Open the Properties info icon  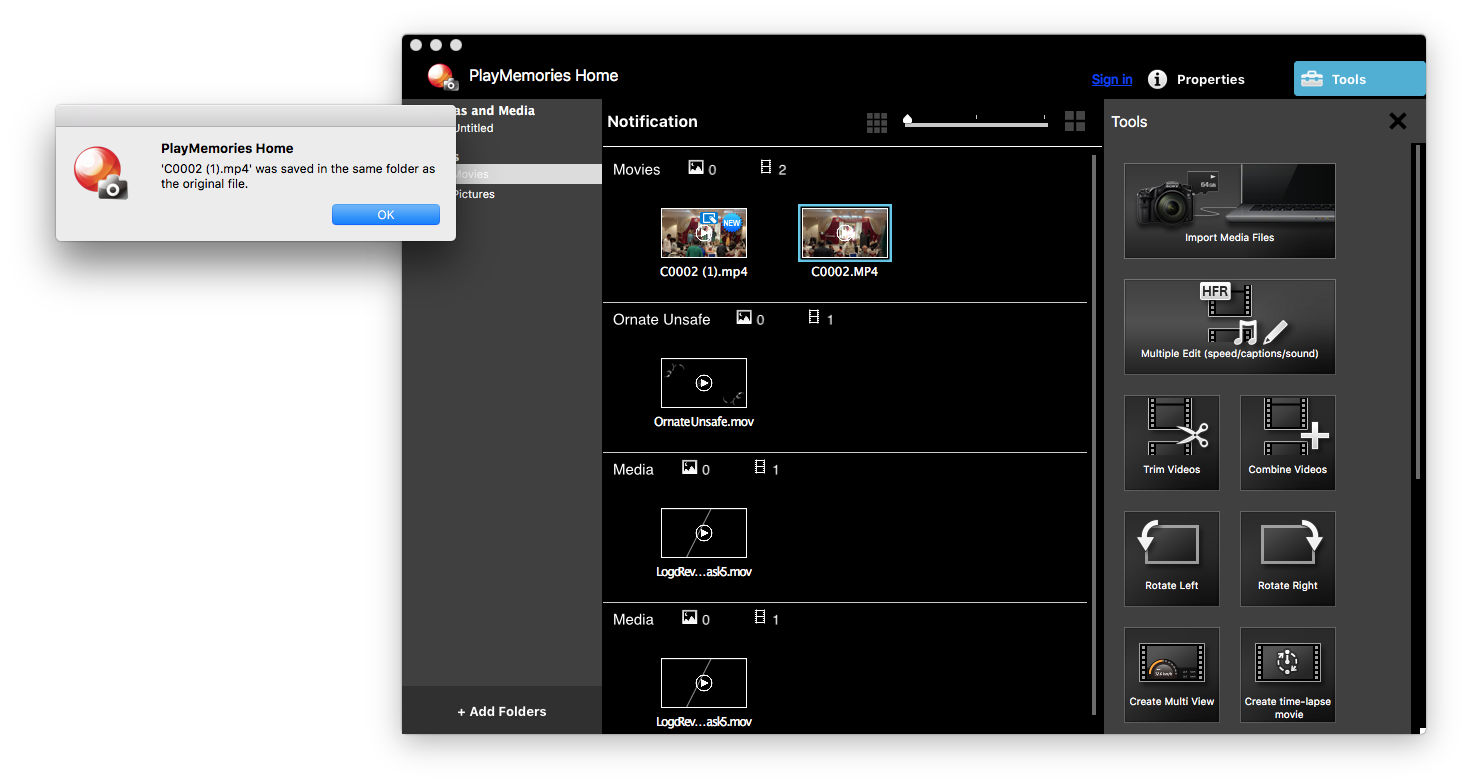pyautogui.click(x=1157, y=79)
